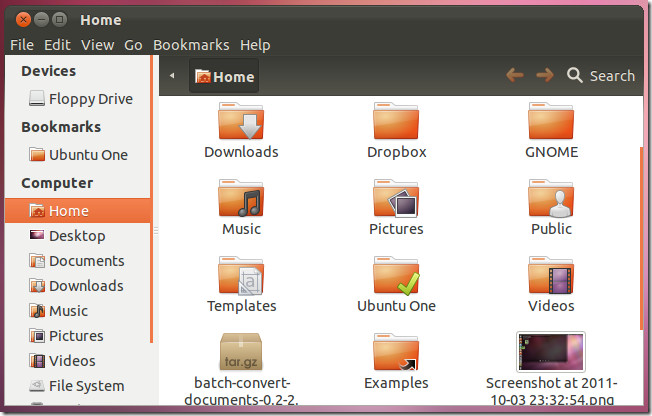Go to Downloads in the sidebar
This screenshot has height=416, width=652.
click(x=77, y=286)
